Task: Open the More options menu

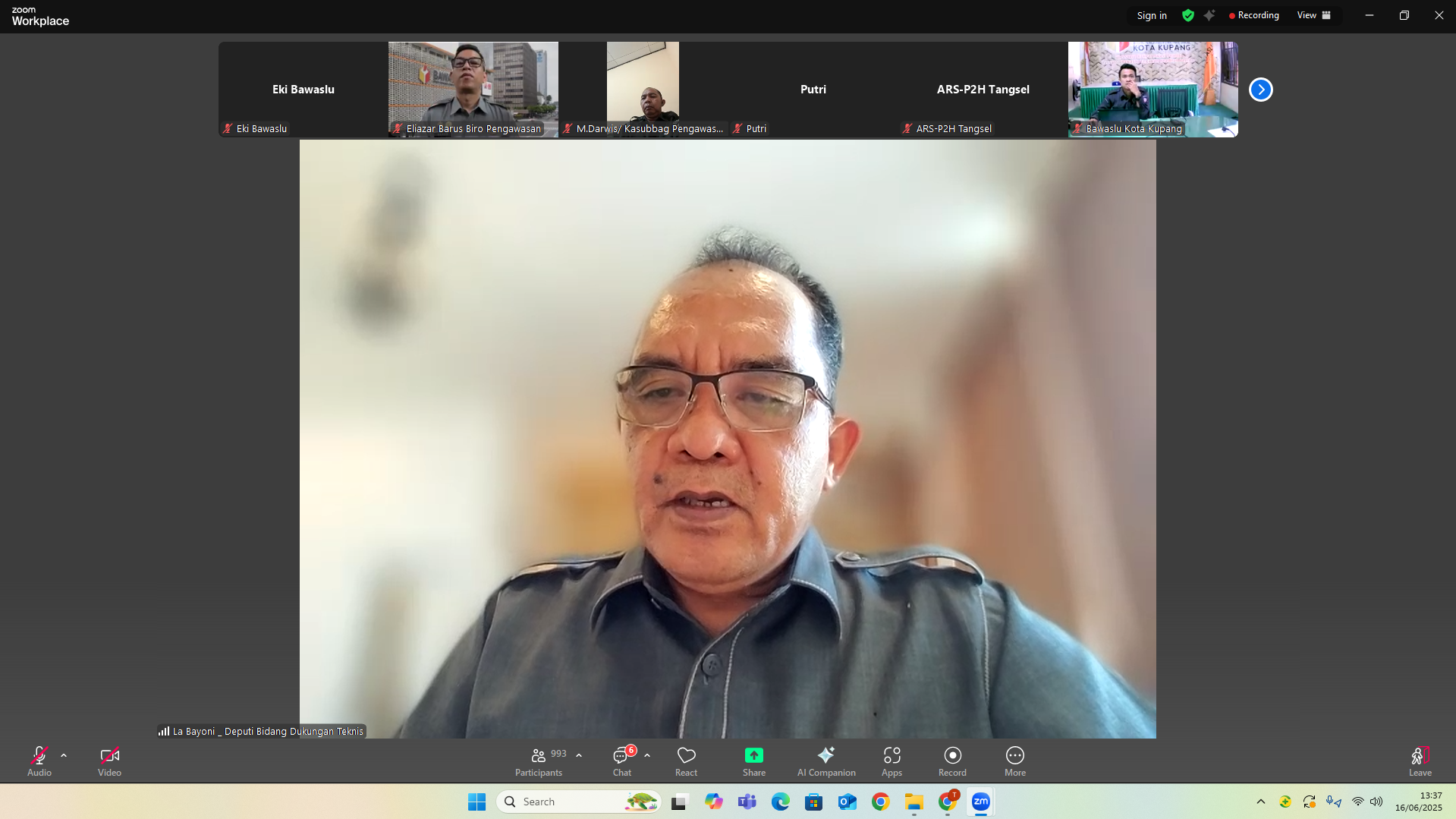Action: tap(1014, 761)
